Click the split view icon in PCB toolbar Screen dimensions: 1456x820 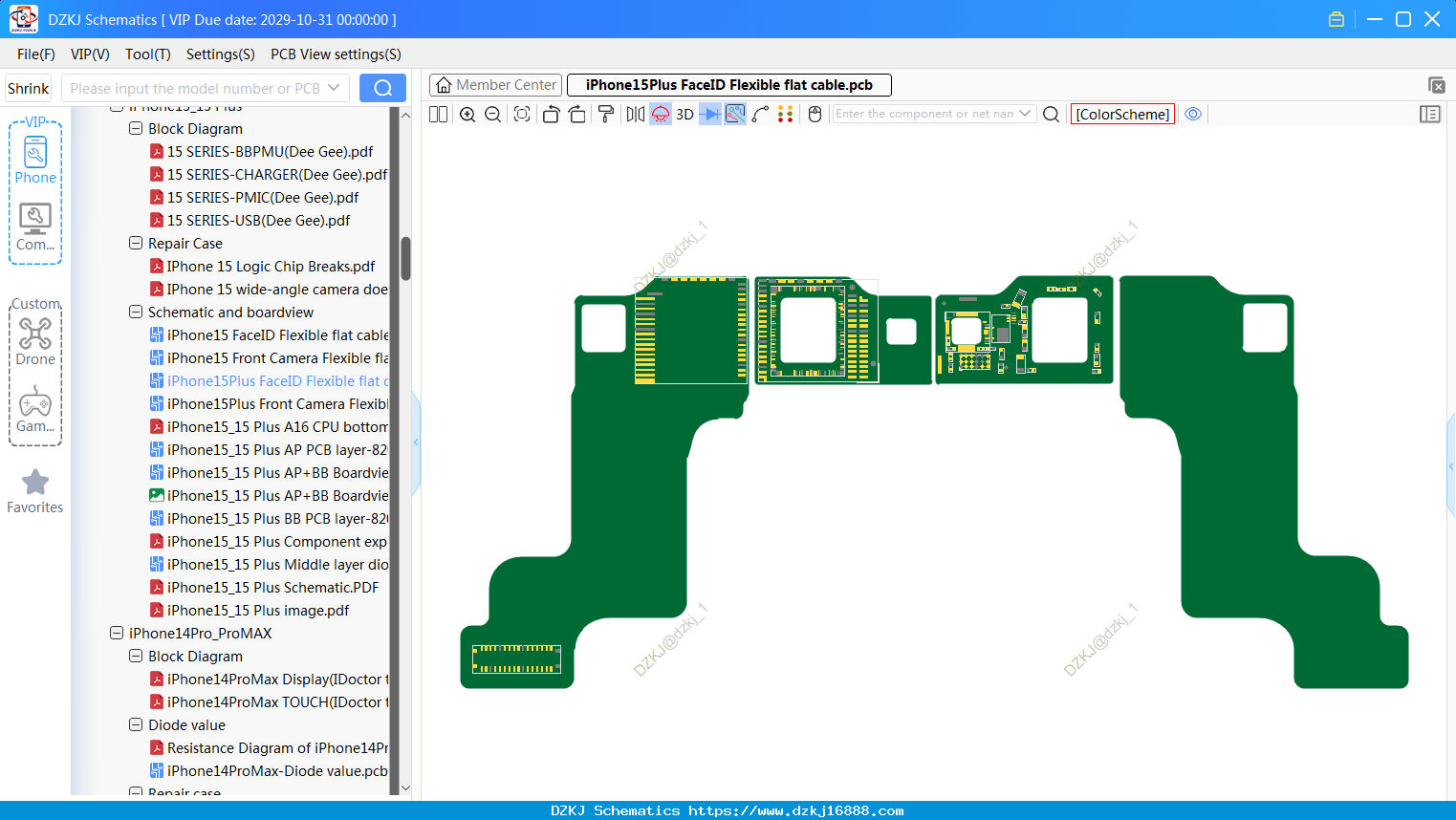click(x=438, y=114)
